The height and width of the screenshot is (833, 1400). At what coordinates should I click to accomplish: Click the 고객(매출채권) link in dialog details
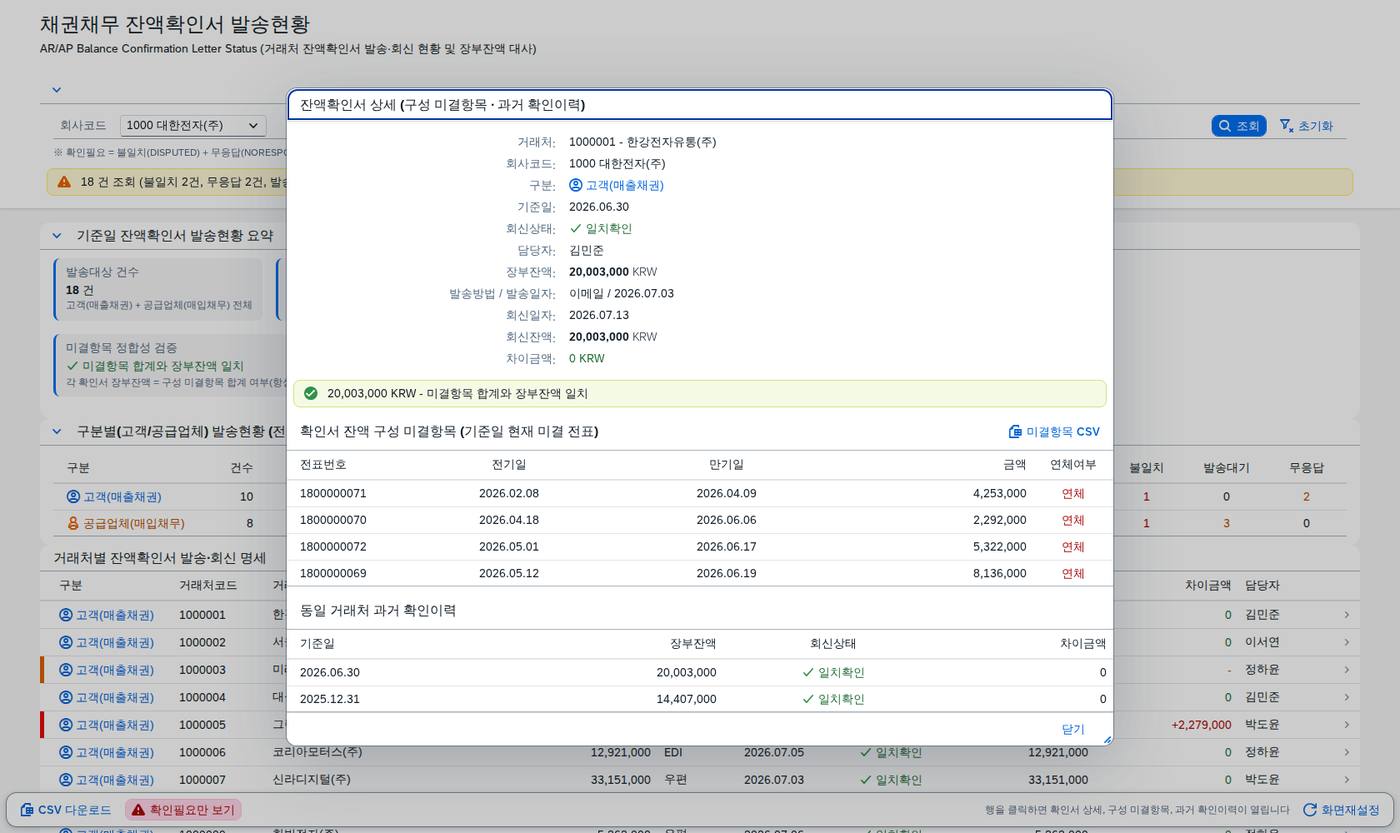coord(616,185)
